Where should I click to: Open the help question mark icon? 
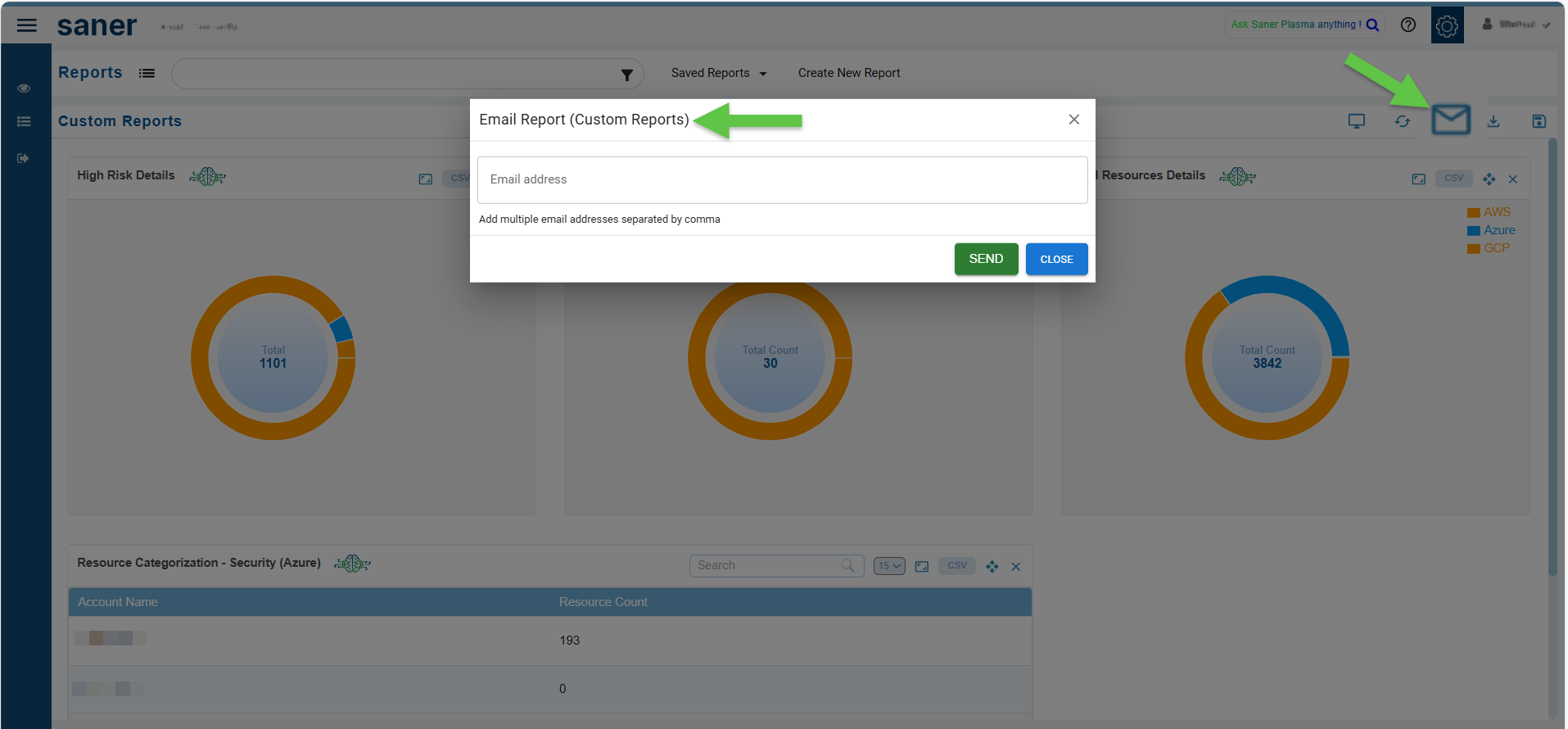[x=1408, y=25]
